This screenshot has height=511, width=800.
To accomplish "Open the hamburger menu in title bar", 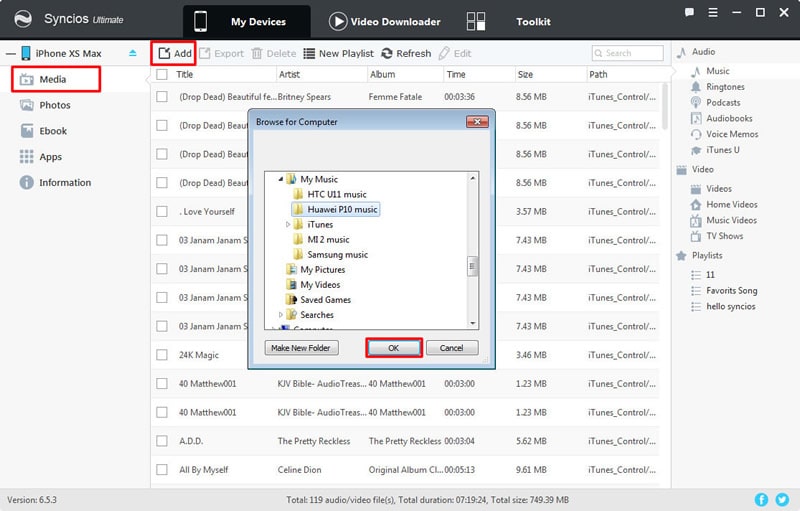I will [x=713, y=12].
